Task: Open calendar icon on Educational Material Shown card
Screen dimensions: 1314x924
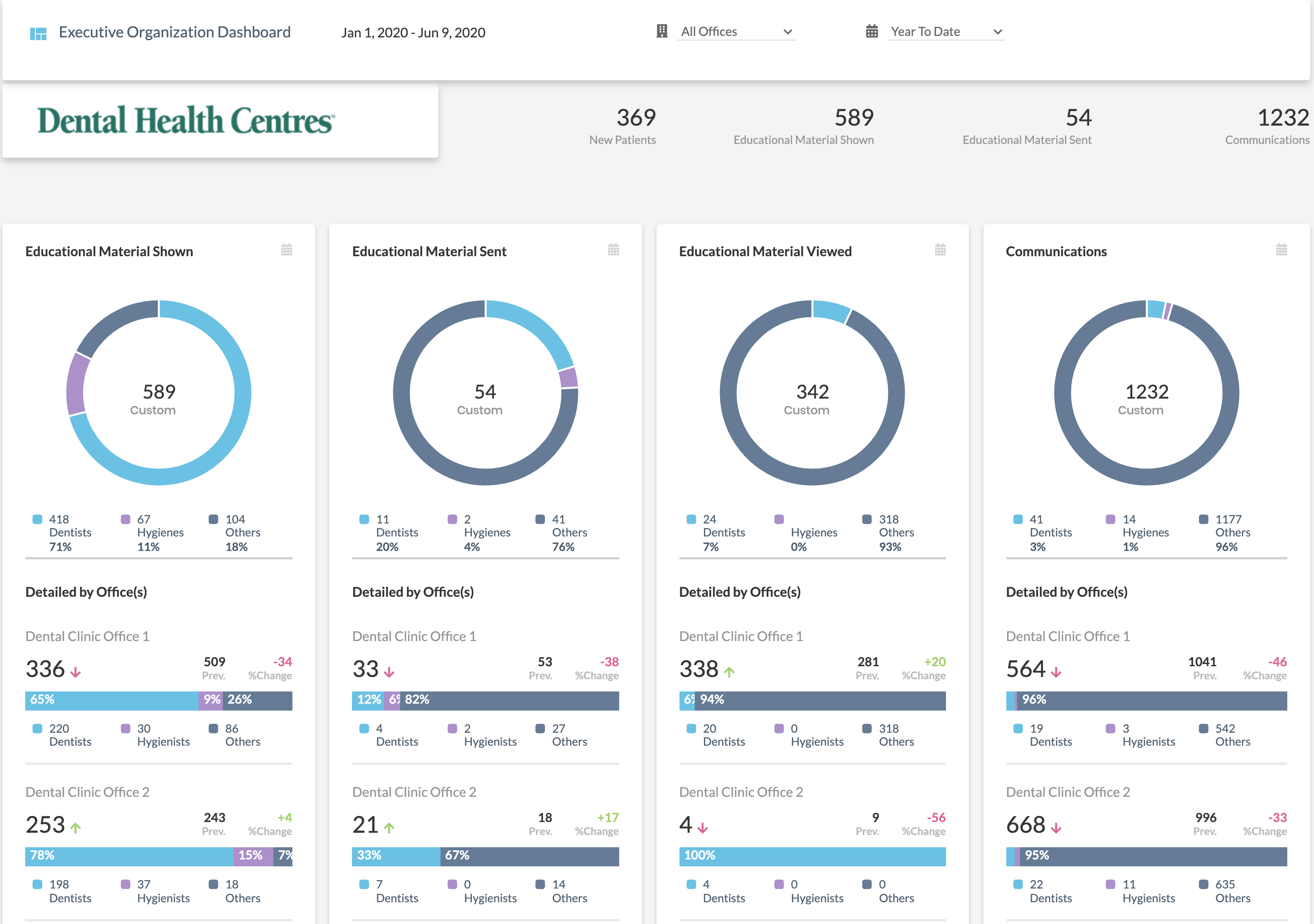Action: tap(287, 250)
